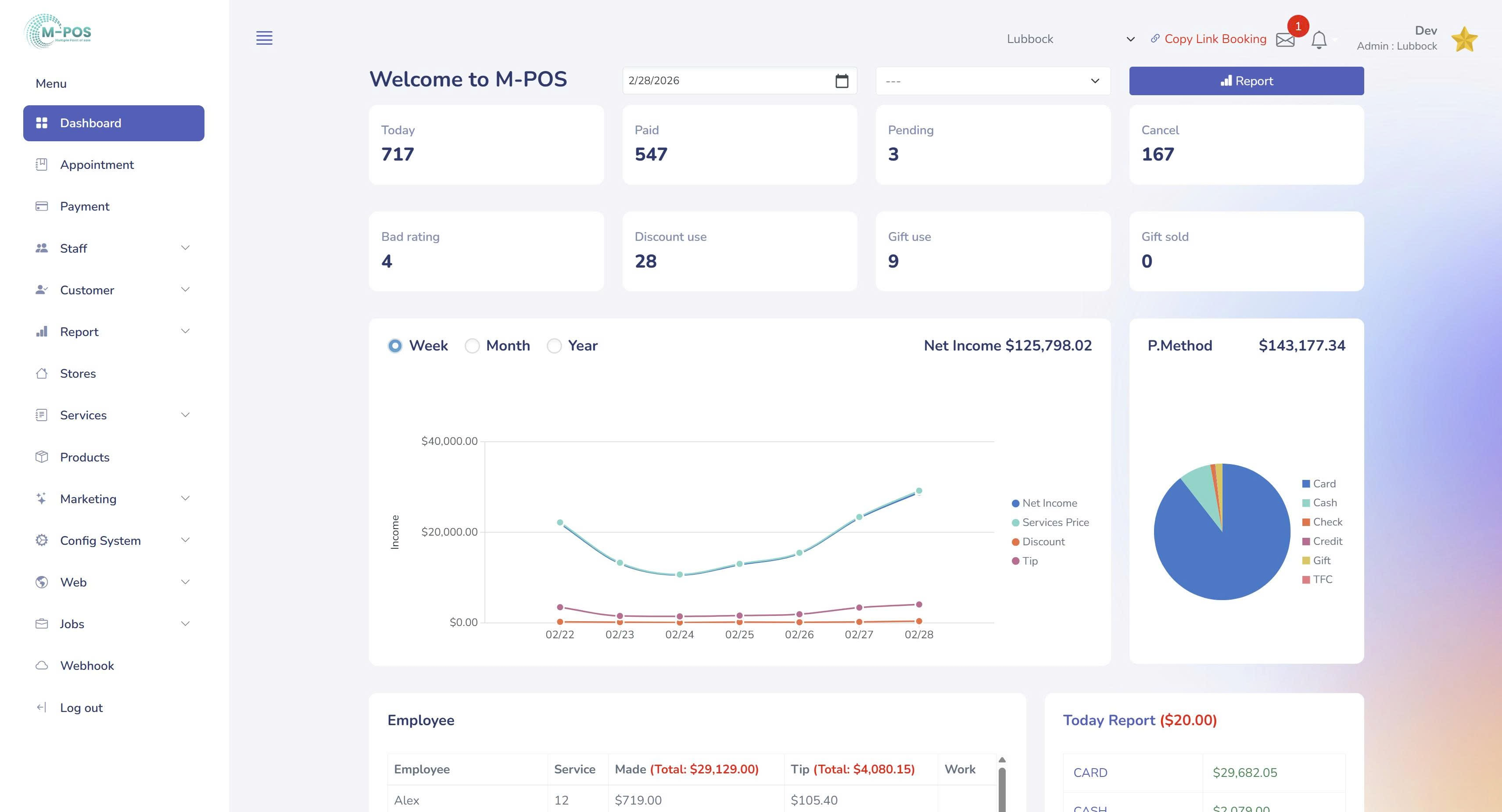This screenshot has width=1502, height=812.
Task: Click the M-POS logo
Action: [x=58, y=32]
